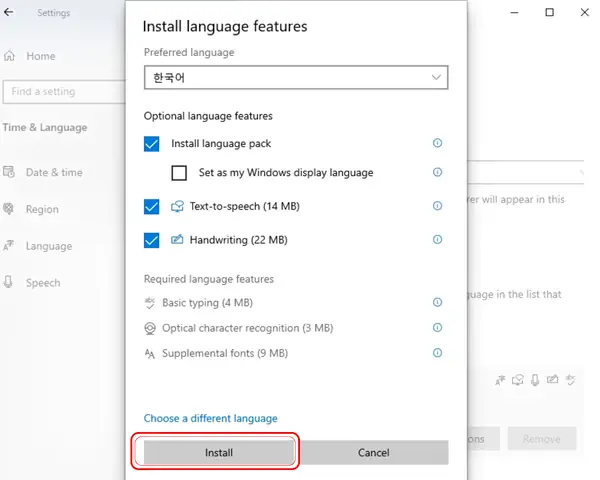This screenshot has width=600, height=480.
Task: Show info about Handwriting feature
Action: [x=437, y=240]
